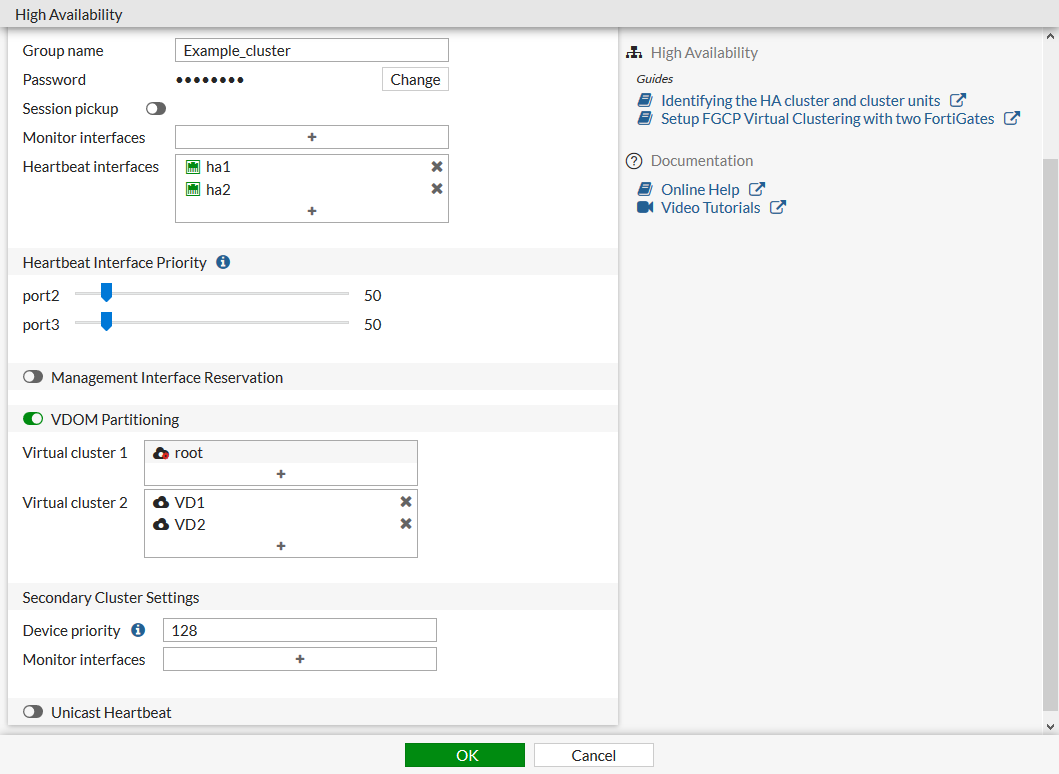Click Device priority info icon
Image resolution: width=1059 pixels, height=774 pixels.
coord(138,630)
